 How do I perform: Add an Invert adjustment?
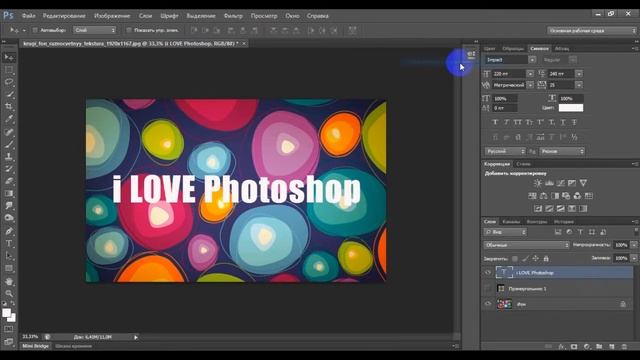538,209
